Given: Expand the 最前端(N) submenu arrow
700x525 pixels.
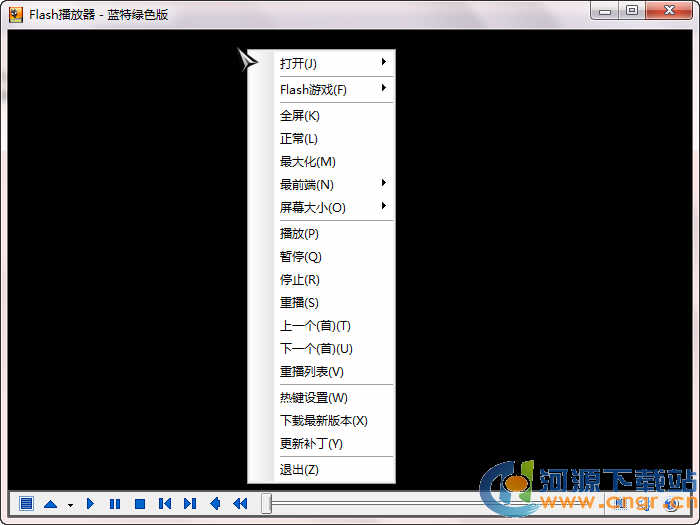Looking at the screenshot, I should click(383, 183).
